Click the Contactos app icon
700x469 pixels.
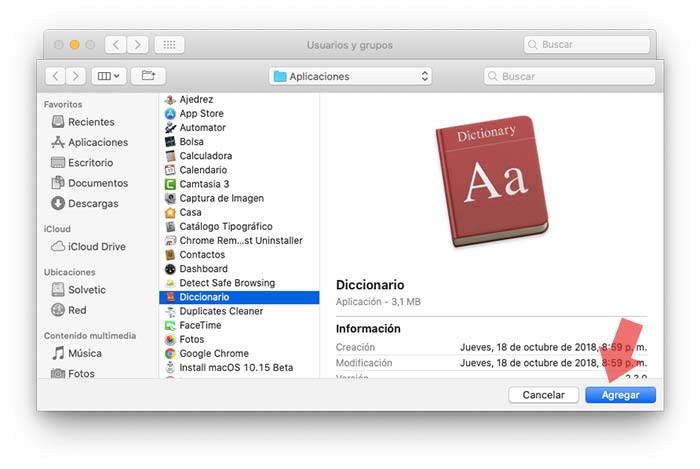coord(170,255)
